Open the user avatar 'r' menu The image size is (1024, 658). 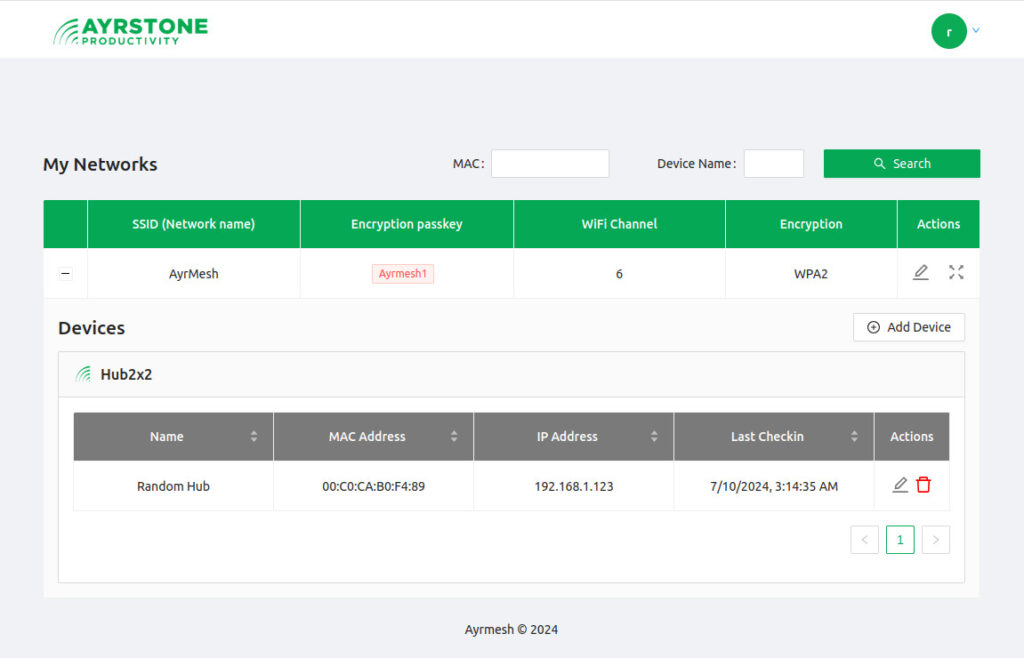click(x=948, y=31)
